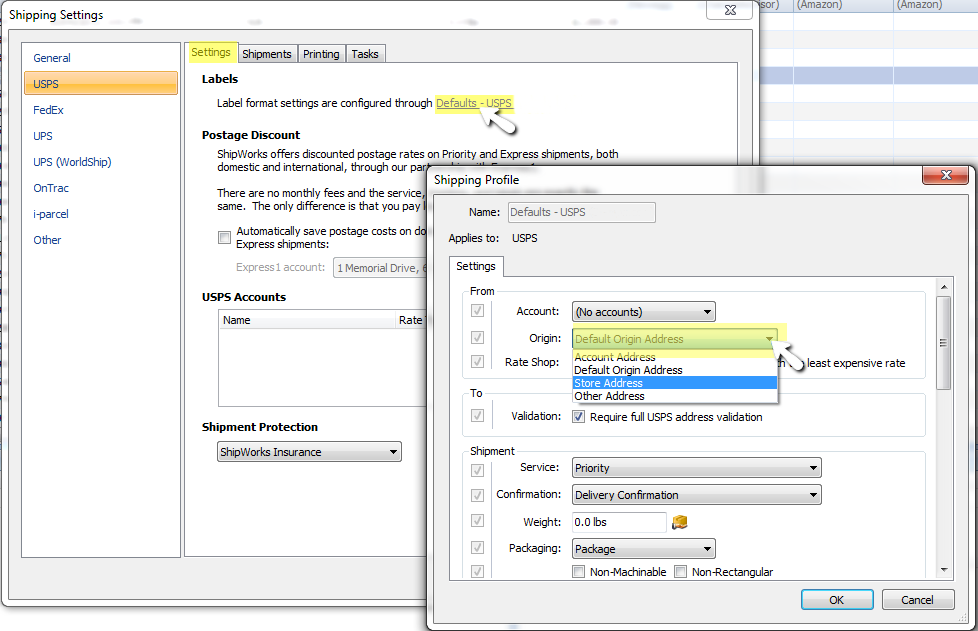Switch to the Tasks tab
The height and width of the screenshot is (631, 978).
(365, 54)
